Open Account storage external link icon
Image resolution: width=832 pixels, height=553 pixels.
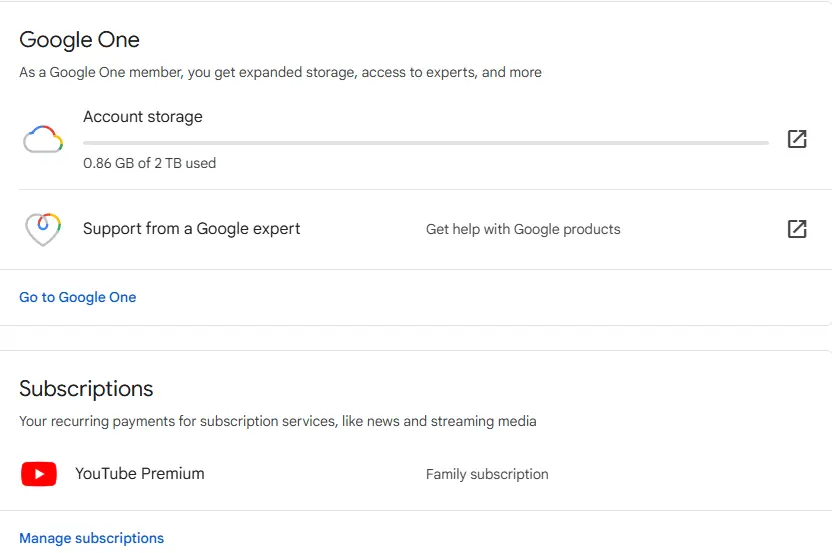(796, 139)
